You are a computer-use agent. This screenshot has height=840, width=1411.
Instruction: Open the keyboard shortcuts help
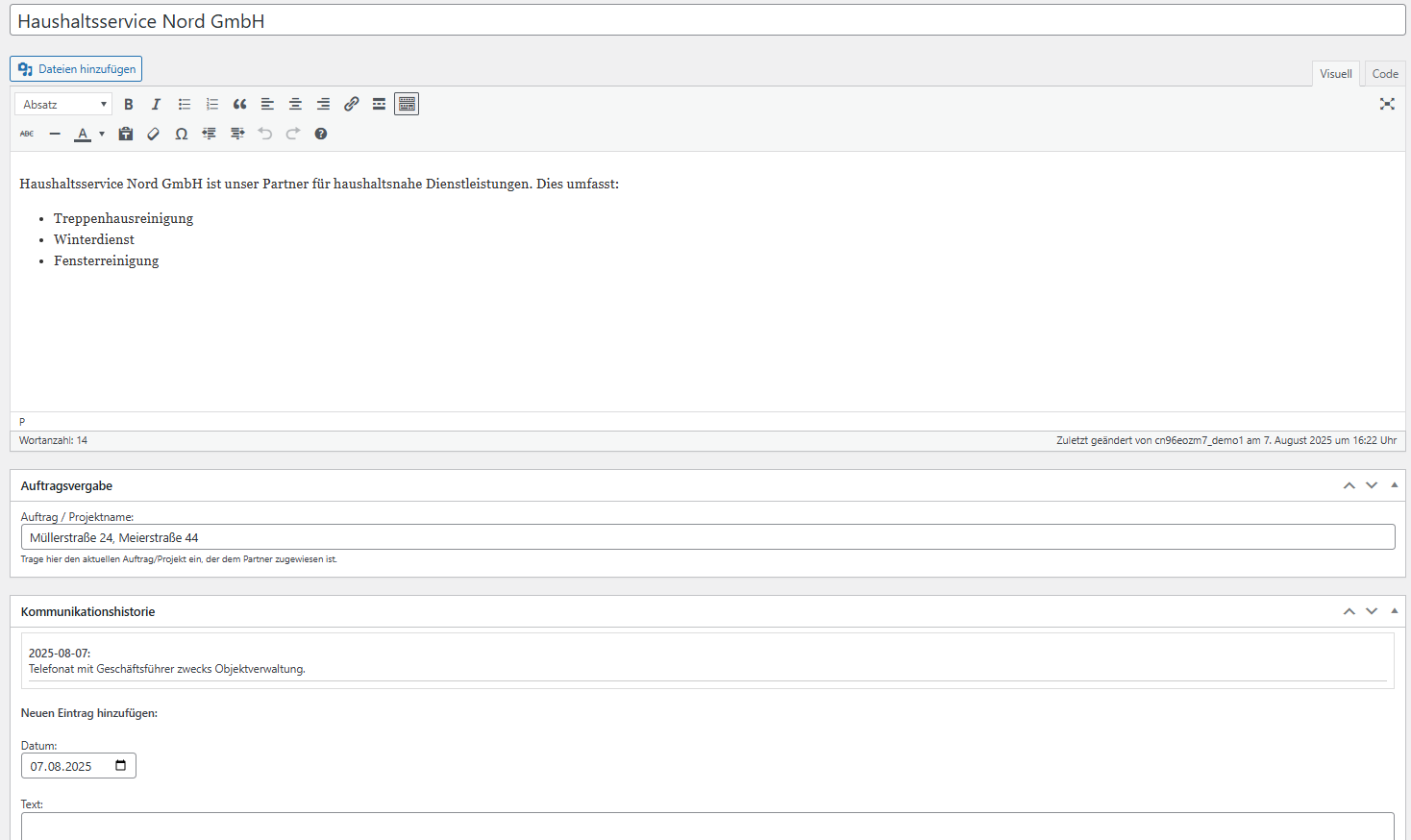pyautogui.click(x=321, y=134)
